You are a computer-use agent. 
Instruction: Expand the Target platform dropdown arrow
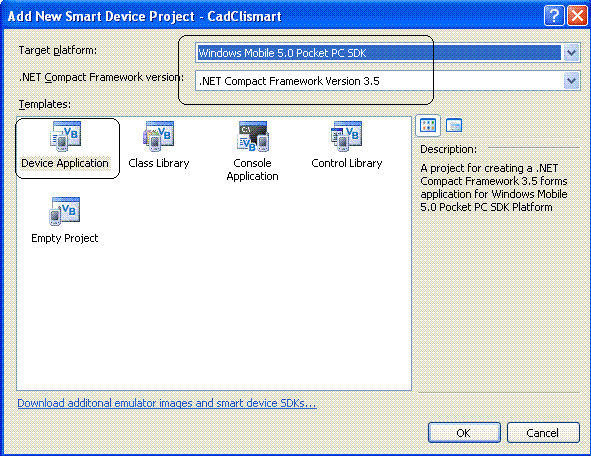click(571, 53)
